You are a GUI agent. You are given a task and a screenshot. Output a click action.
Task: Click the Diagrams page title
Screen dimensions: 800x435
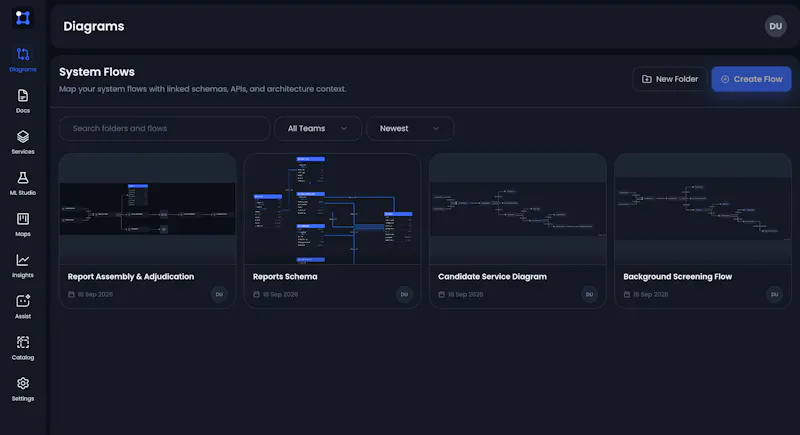click(94, 26)
